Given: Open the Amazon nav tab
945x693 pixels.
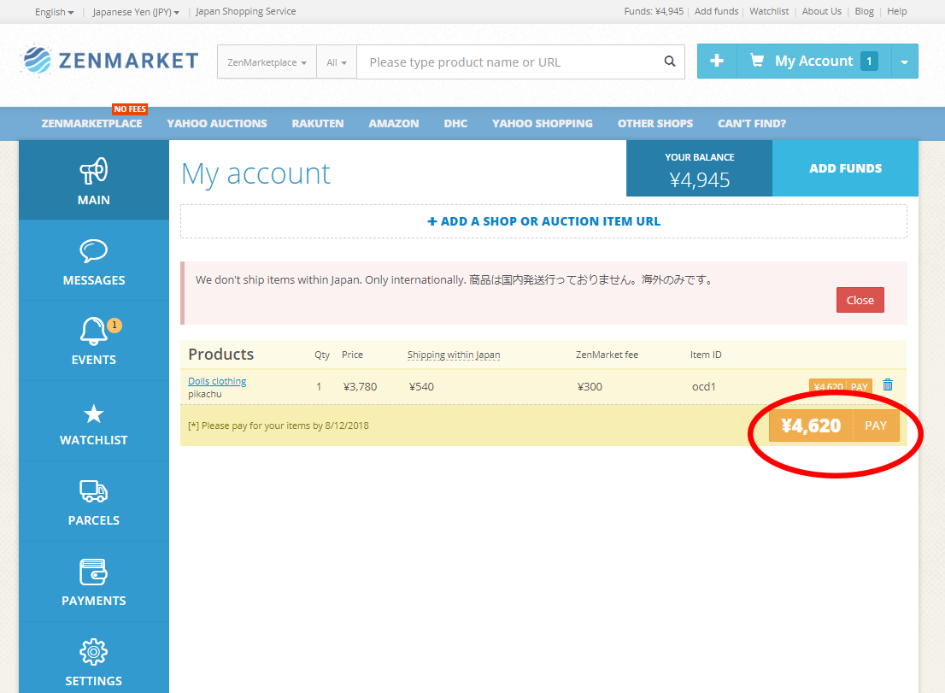Looking at the screenshot, I should click(394, 124).
